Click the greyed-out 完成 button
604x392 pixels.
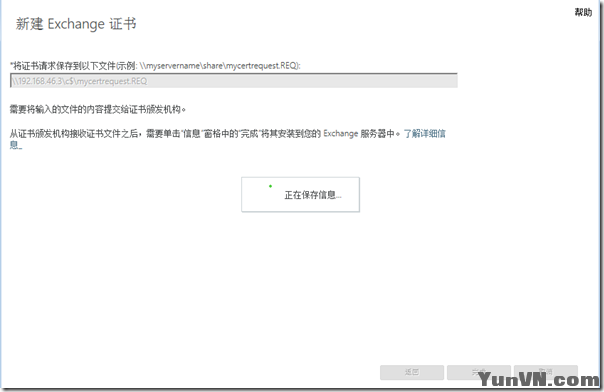pos(479,372)
